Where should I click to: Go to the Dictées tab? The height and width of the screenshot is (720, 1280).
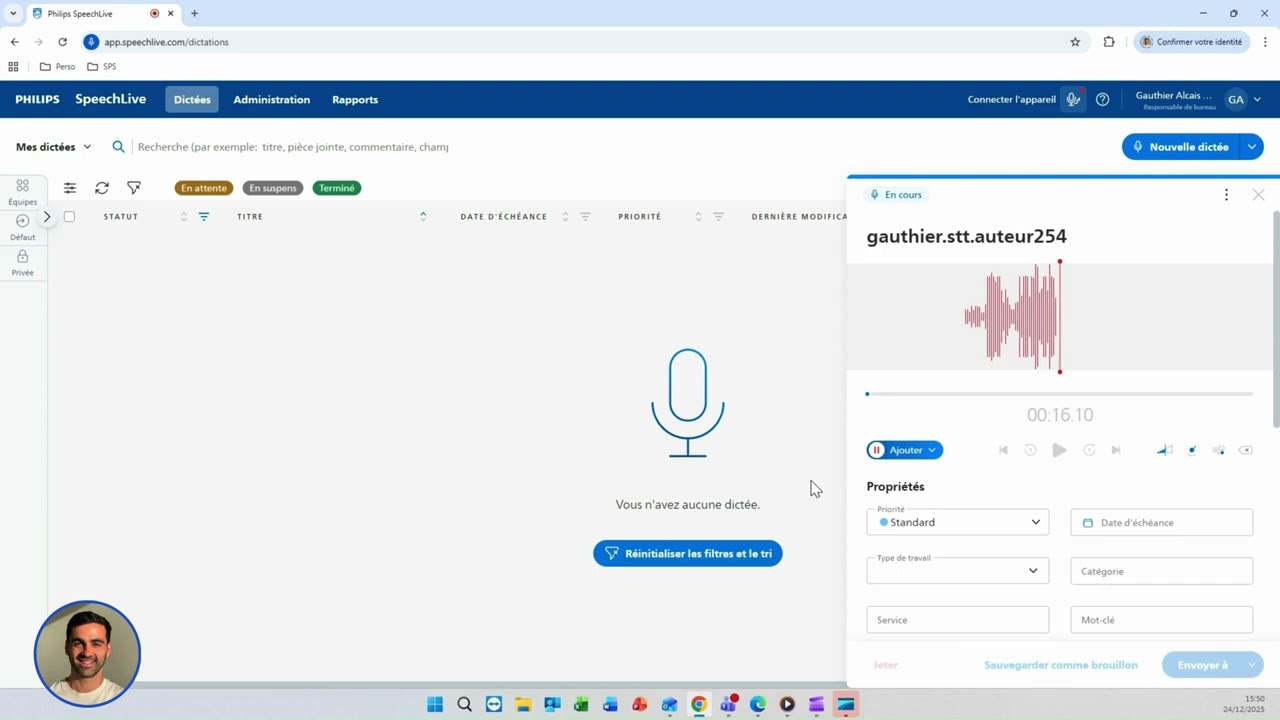(192, 100)
